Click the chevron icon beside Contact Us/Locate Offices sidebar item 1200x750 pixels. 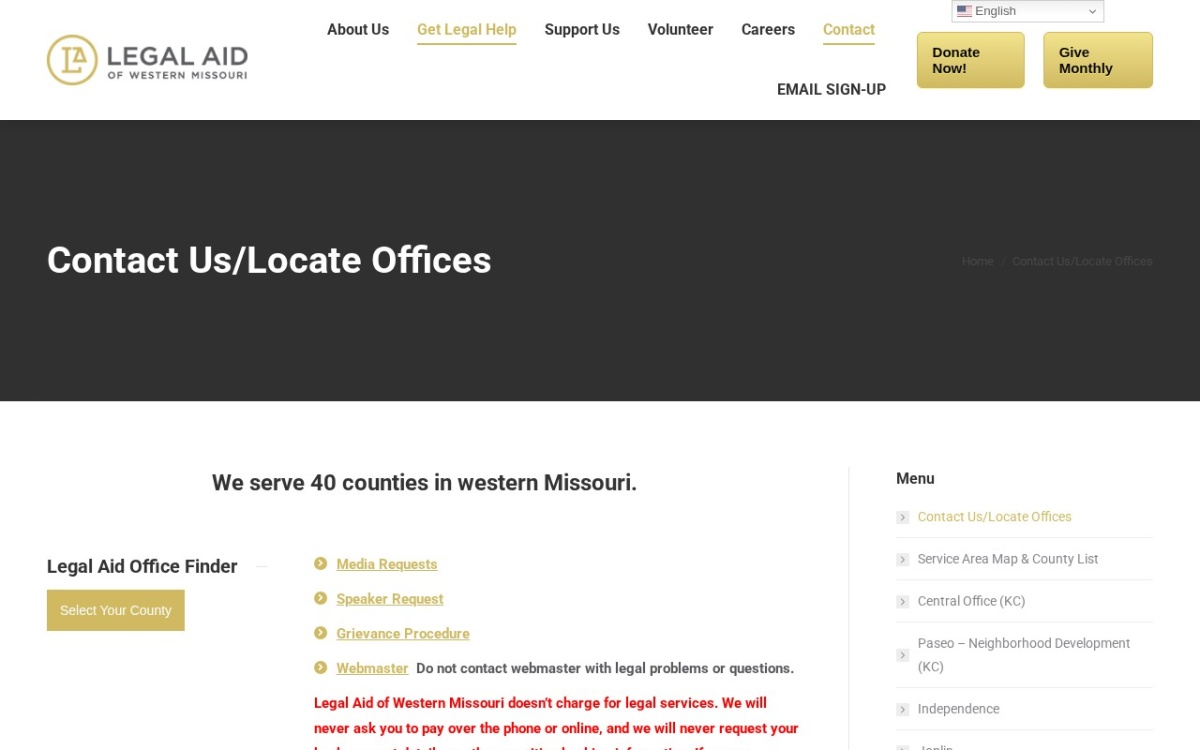(x=902, y=517)
